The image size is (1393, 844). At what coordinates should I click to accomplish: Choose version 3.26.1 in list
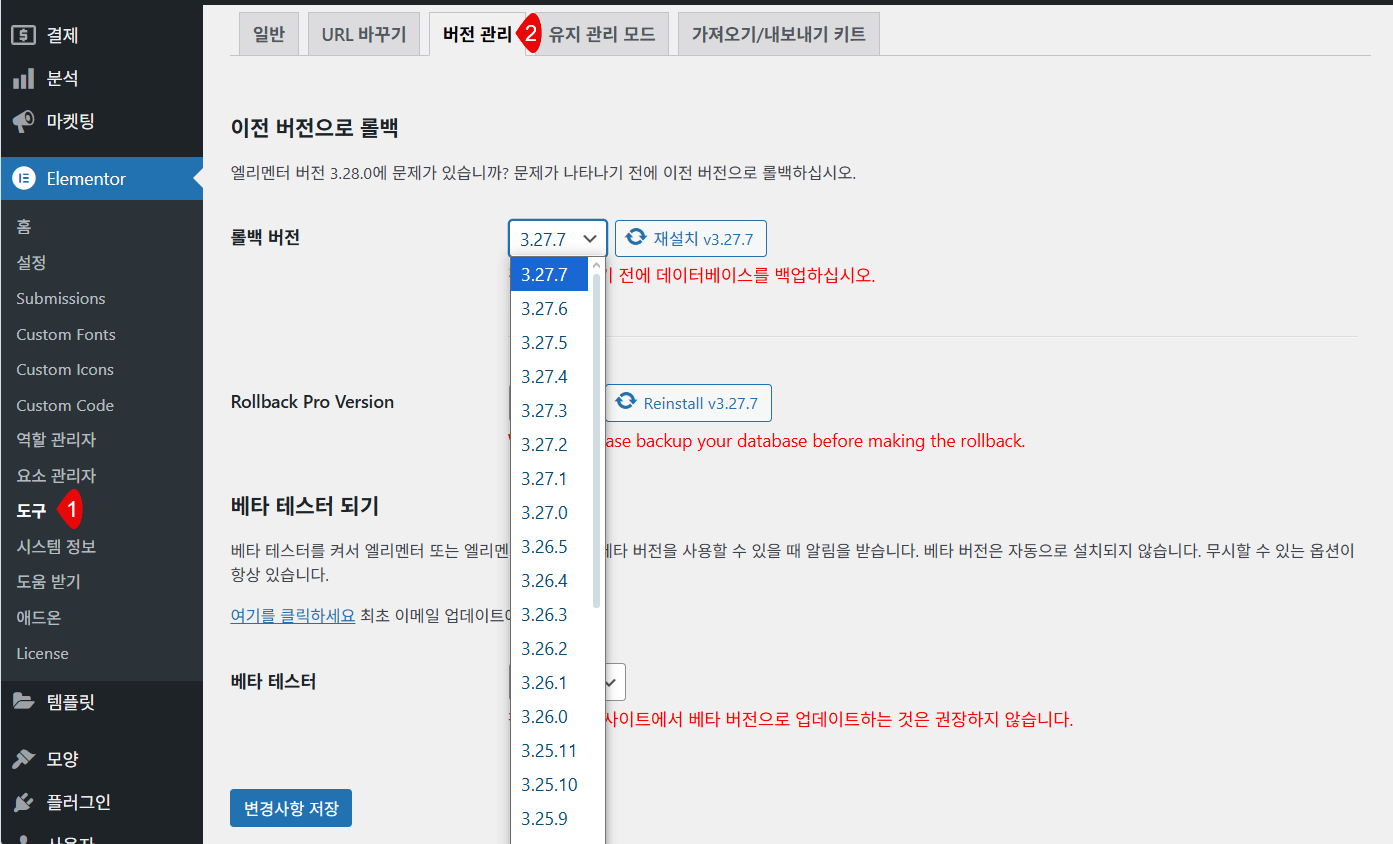[x=549, y=682]
